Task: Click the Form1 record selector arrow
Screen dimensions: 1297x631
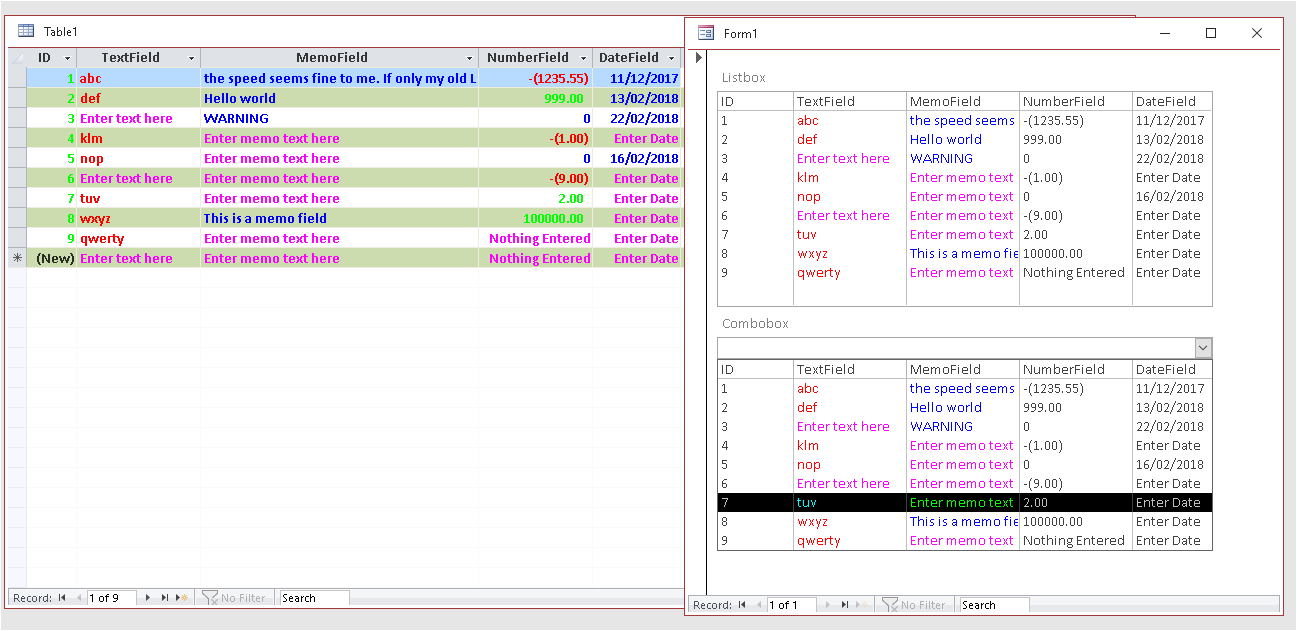Action: (698, 58)
